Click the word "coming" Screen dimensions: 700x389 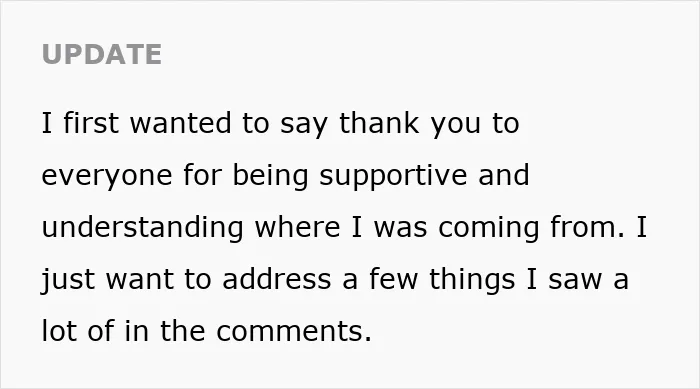pos(489,227)
